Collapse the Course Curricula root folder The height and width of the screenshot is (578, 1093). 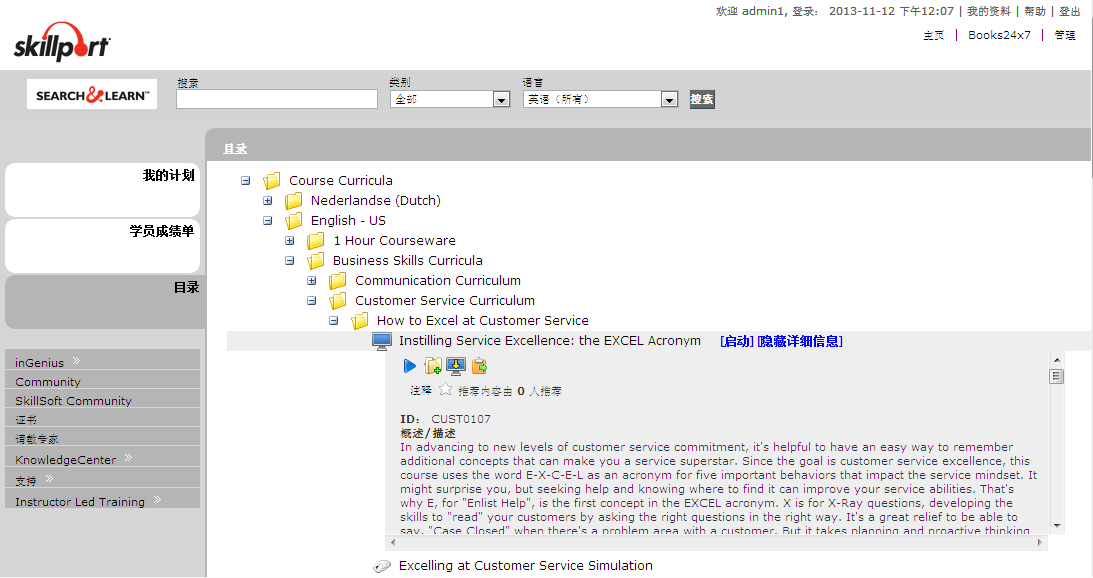(x=246, y=181)
